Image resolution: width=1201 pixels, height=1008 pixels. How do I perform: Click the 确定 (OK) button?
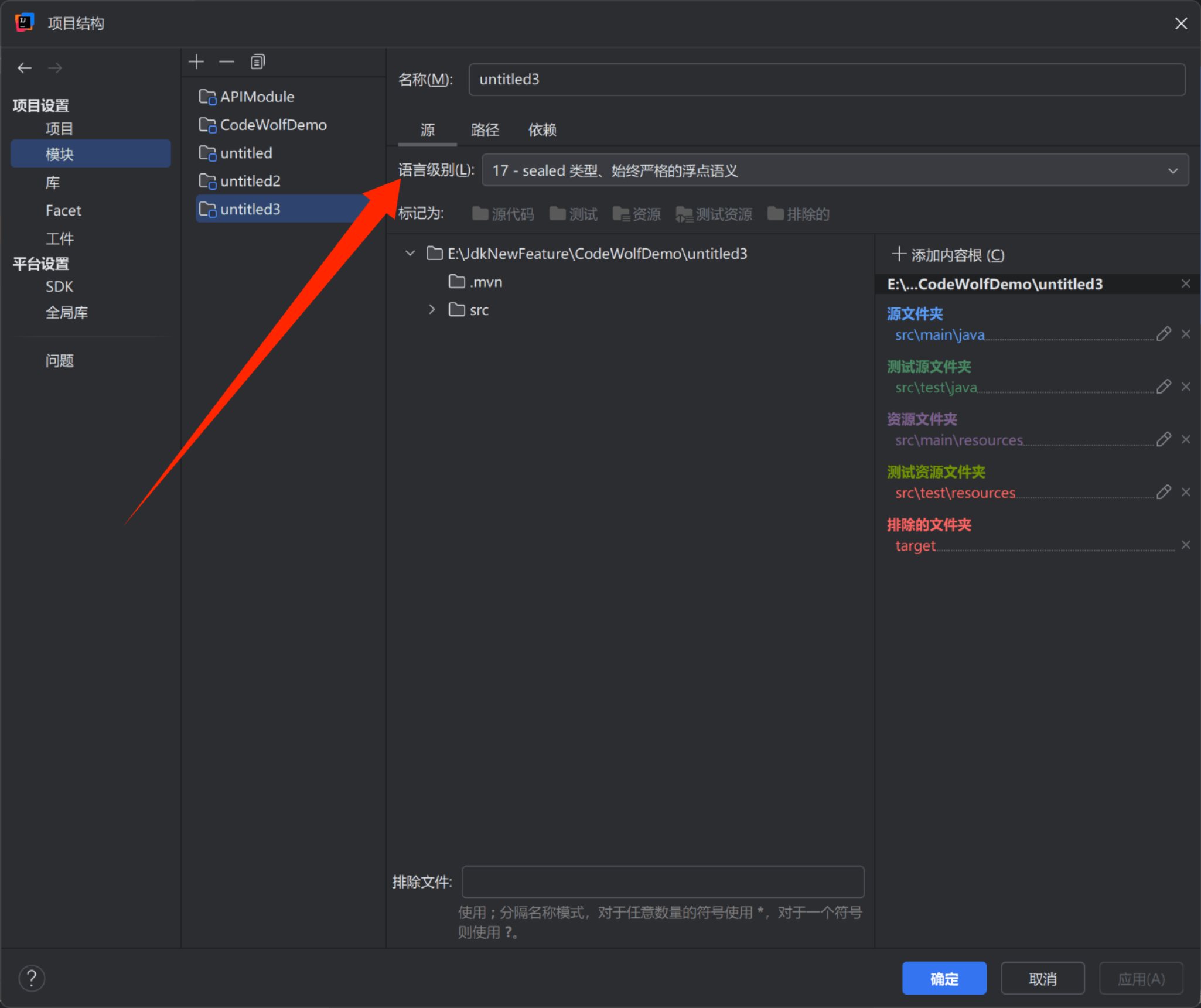[x=944, y=978]
